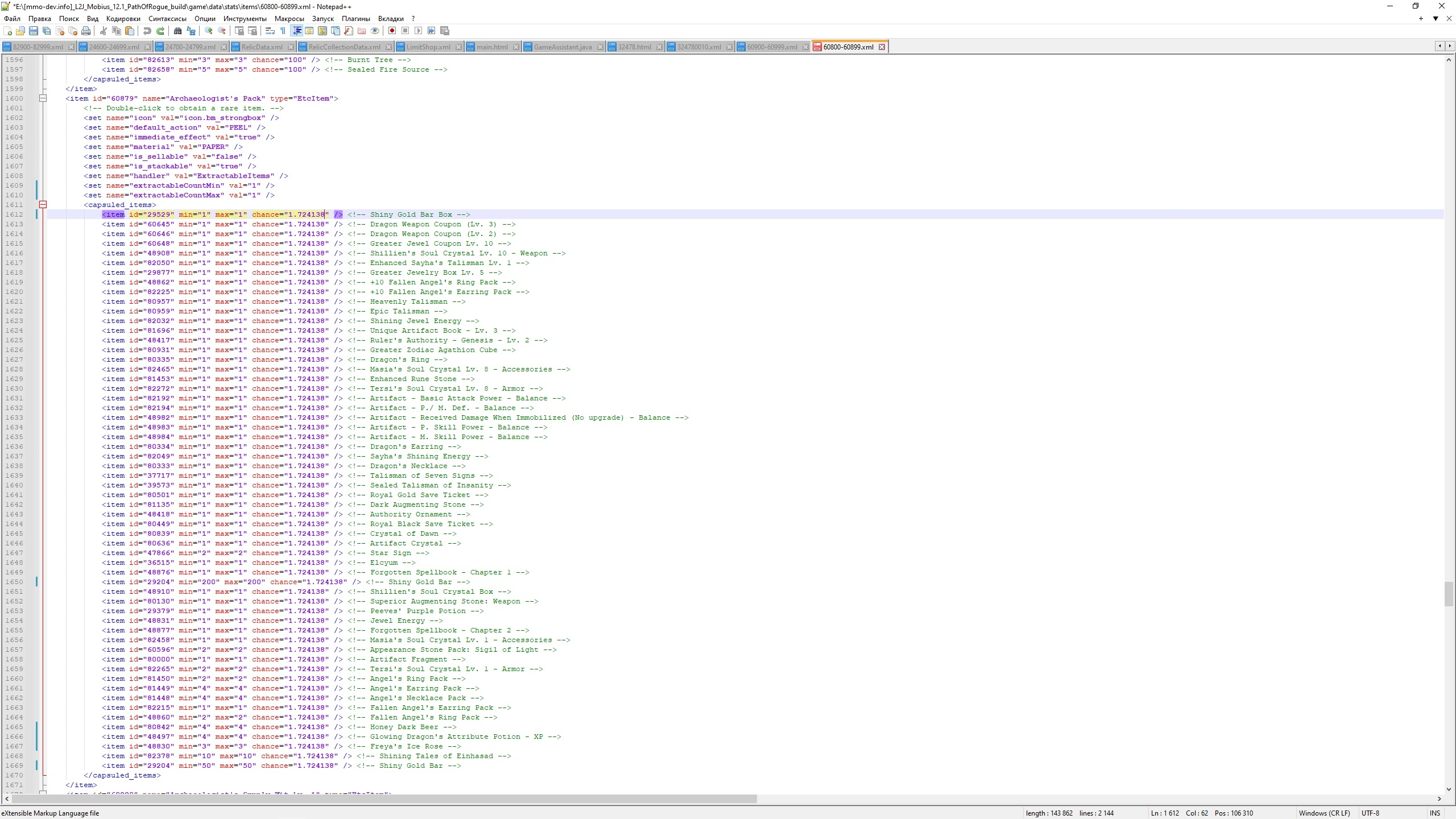
Task: Click the "length : 143 862" status text
Action: [x=1049, y=813]
